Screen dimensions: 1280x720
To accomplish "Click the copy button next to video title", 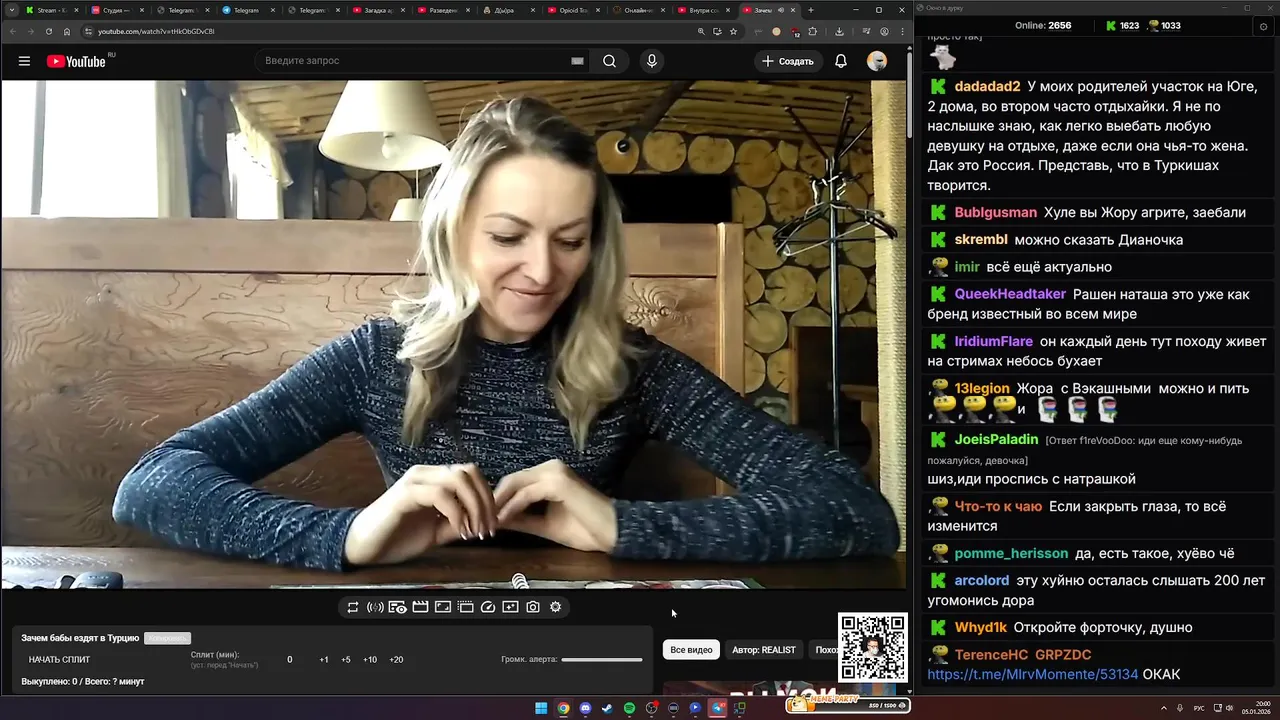I will click(x=167, y=638).
